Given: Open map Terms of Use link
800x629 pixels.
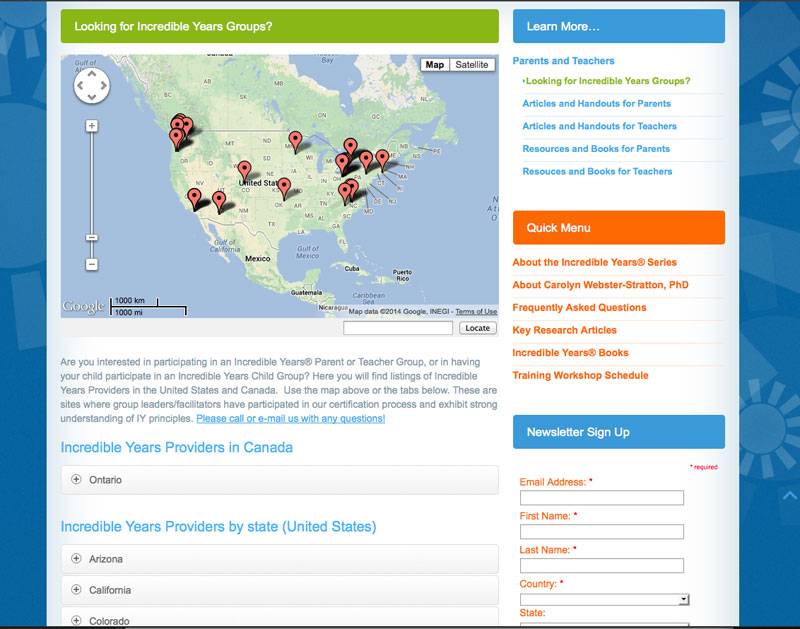Looking at the screenshot, I should tap(476, 311).
